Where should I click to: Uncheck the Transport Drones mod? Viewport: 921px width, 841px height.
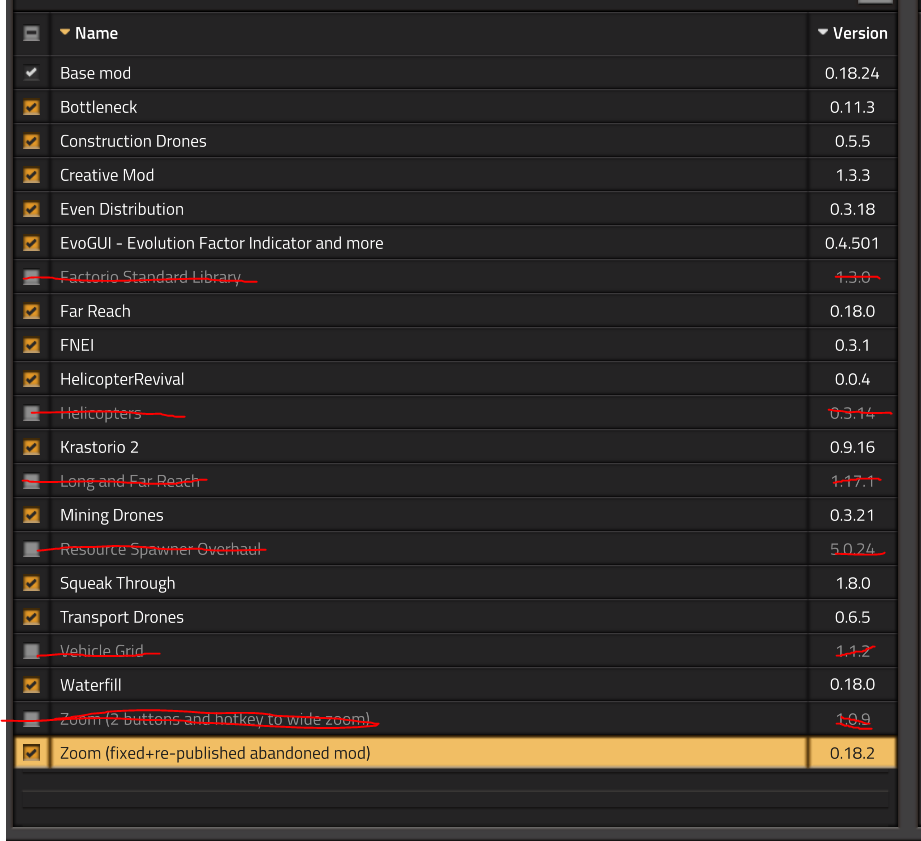32,618
